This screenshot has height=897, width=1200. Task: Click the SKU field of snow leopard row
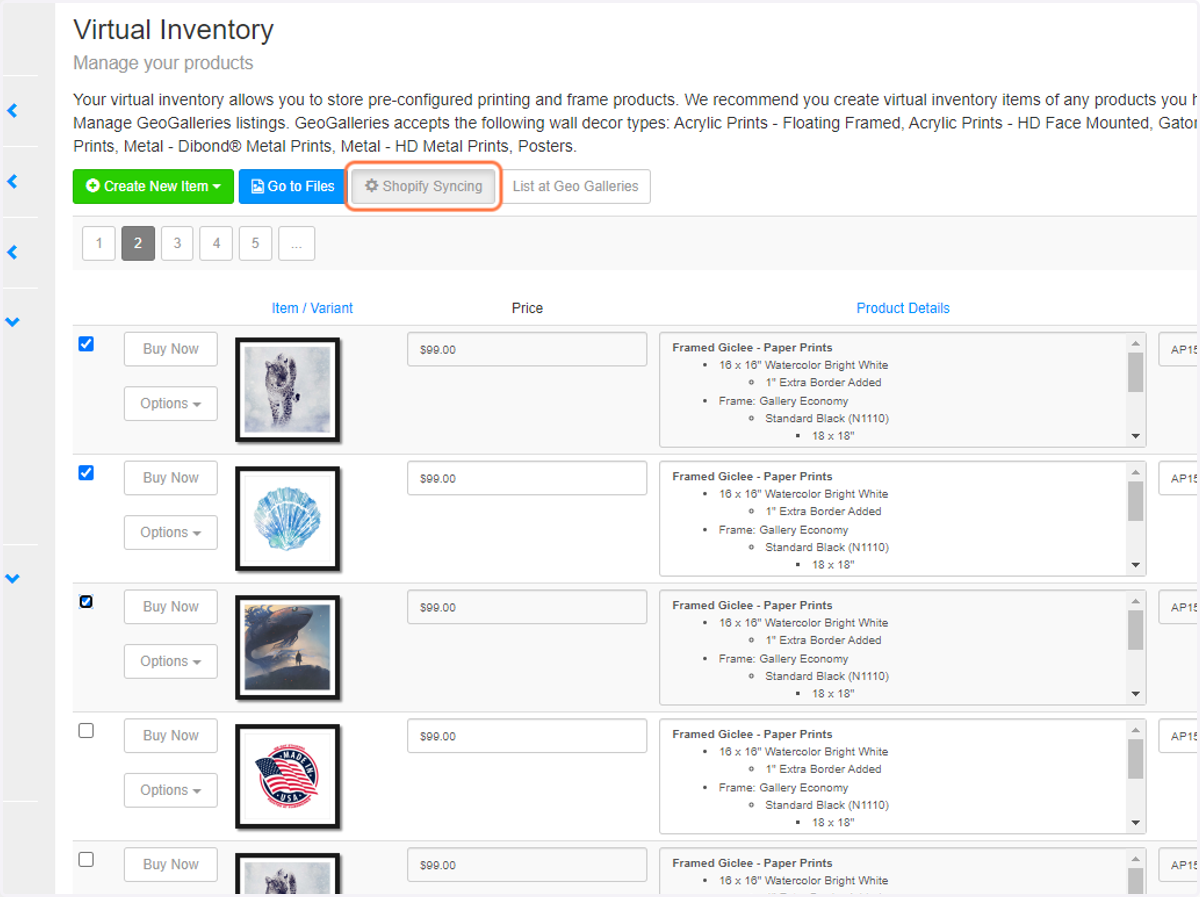point(1179,350)
